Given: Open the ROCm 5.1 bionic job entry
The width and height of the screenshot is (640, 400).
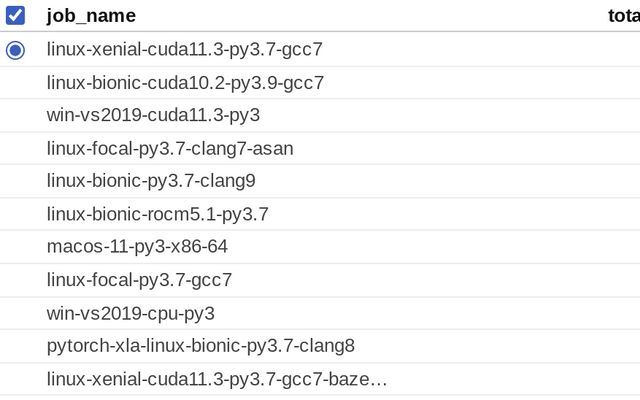Looking at the screenshot, I should point(157,214).
